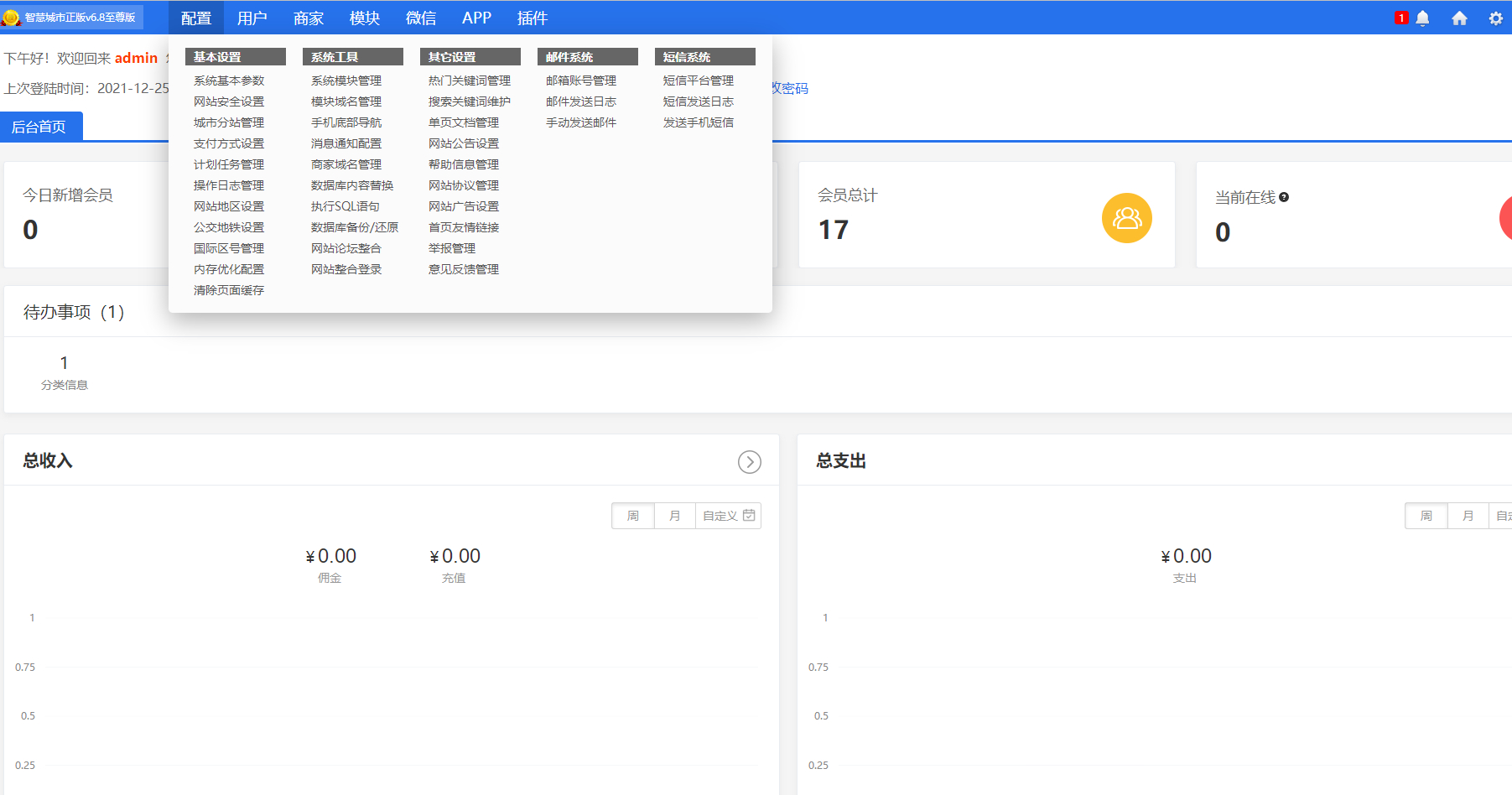
Task: Open 自定义 date range picker for income
Action: coord(728,516)
